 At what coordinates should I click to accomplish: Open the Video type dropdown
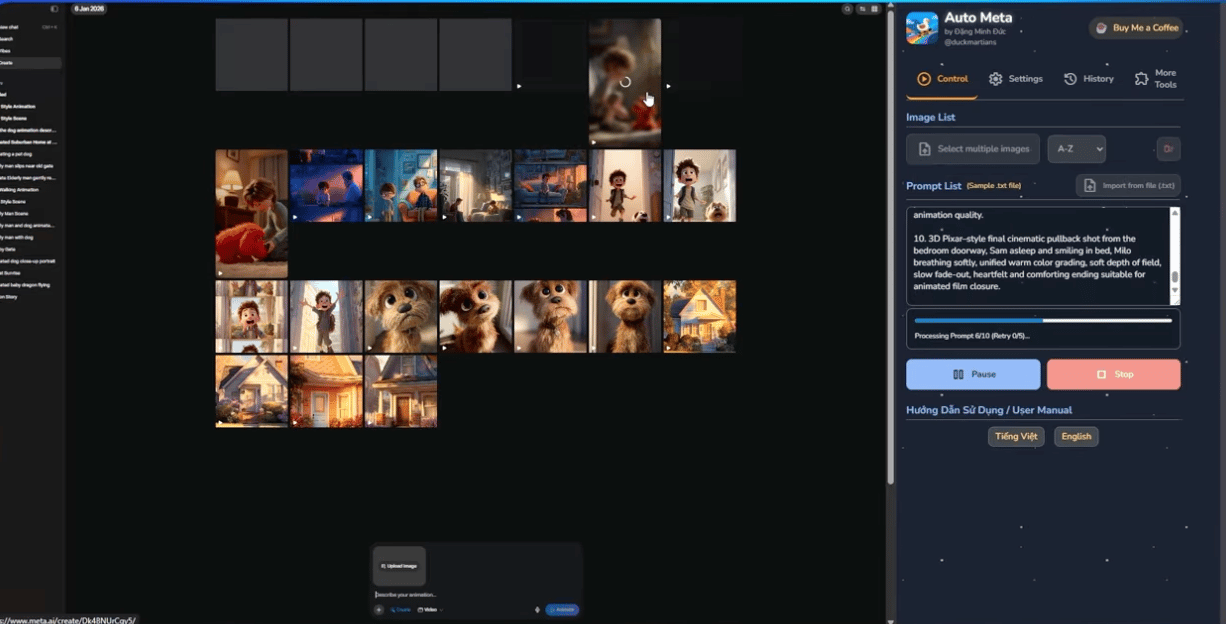point(432,610)
